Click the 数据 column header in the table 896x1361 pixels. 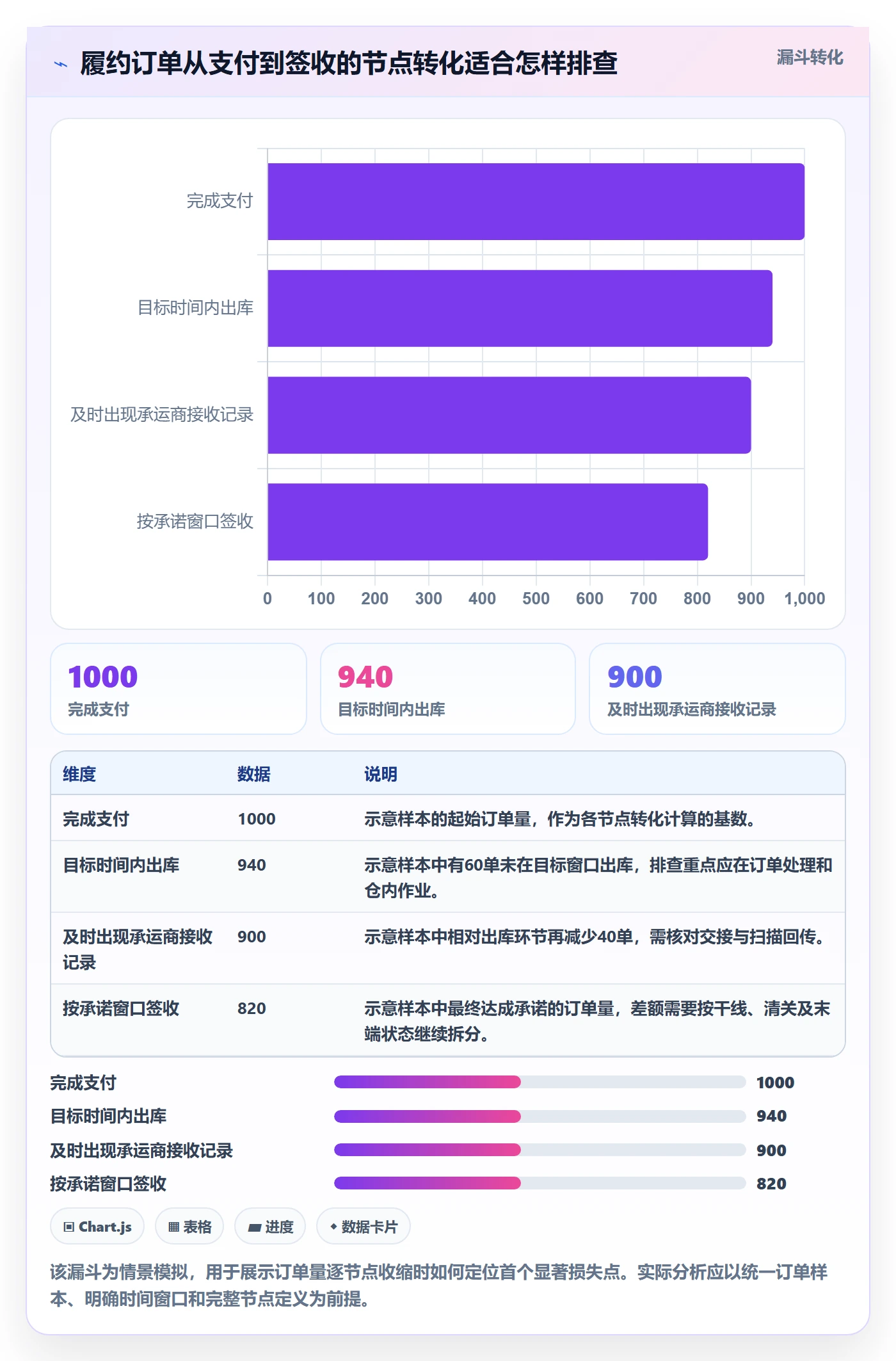[x=254, y=774]
